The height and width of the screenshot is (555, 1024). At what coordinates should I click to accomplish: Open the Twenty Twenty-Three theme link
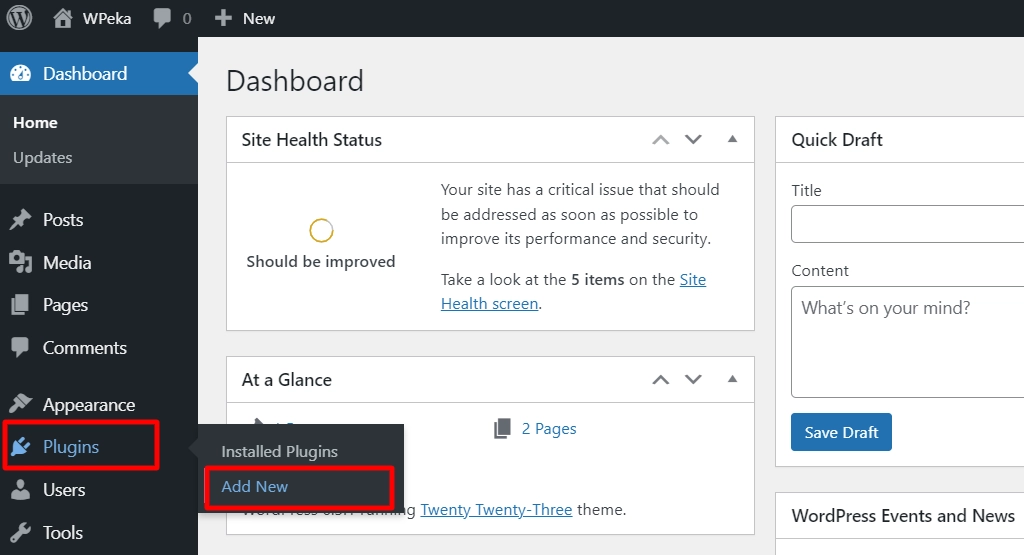pyautogui.click(x=496, y=509)
